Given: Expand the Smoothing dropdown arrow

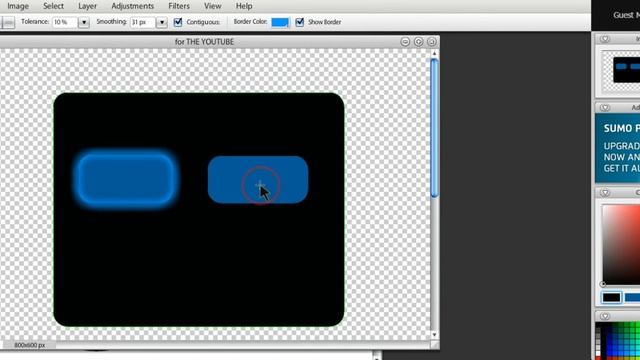Looking at the screenshot, I should tap(162, 22).
